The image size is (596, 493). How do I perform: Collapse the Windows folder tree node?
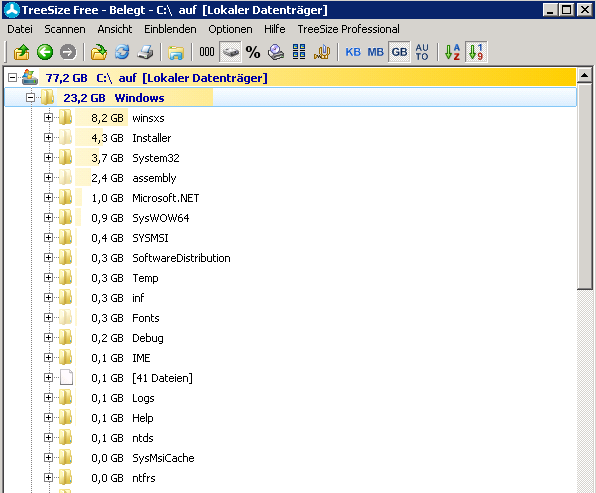pos(30,98)
